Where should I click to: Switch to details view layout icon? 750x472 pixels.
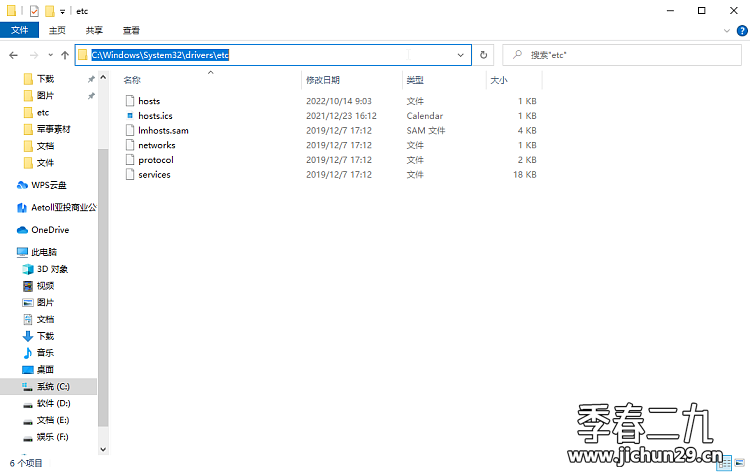(x=726, y=463)
